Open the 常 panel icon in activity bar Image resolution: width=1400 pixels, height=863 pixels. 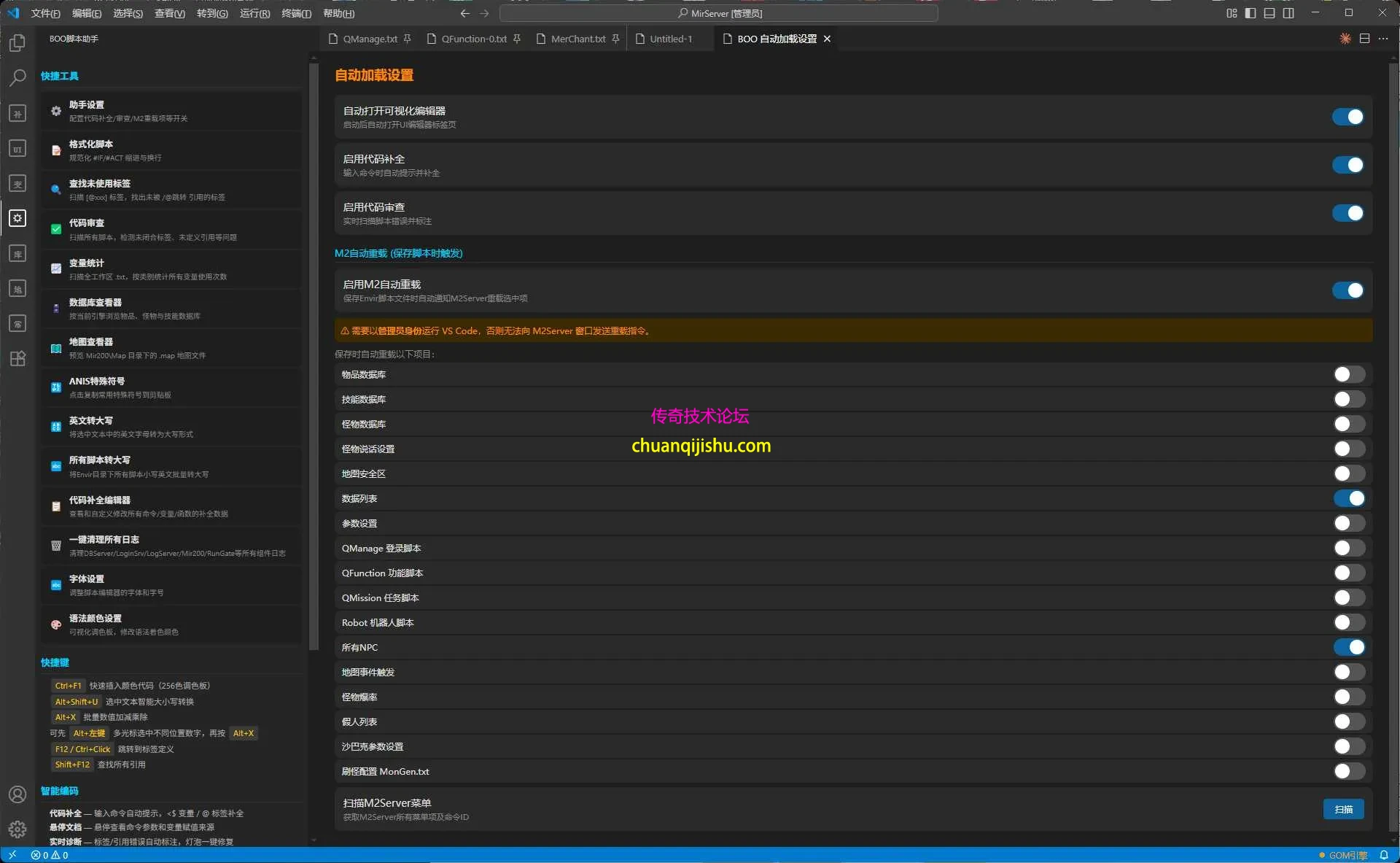(x=17, y=323)
